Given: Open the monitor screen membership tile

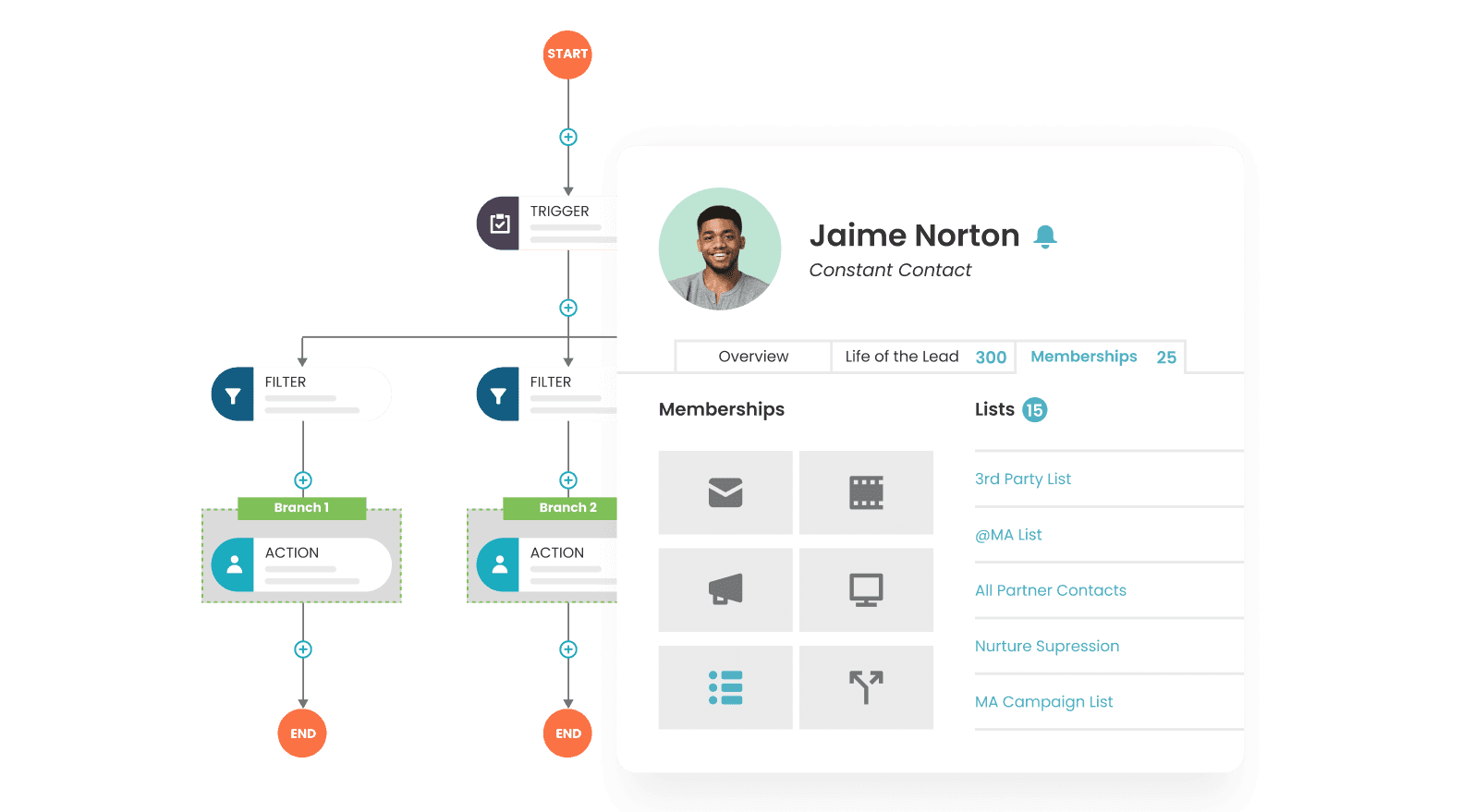Looking at the screenshot, I should click(x=866, y=589).
